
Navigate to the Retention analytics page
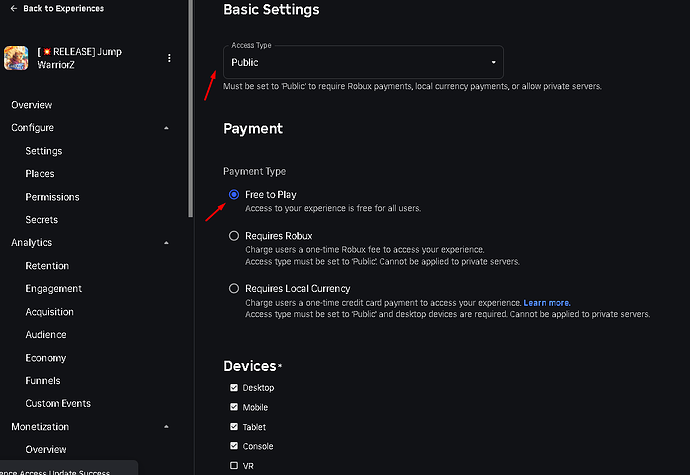47,266
